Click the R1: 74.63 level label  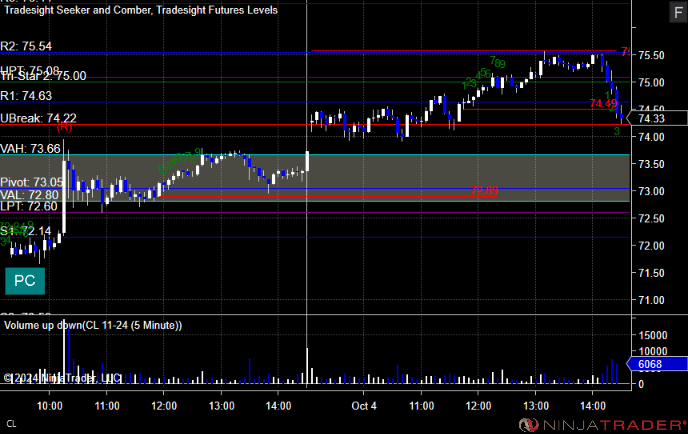point(26,96)
